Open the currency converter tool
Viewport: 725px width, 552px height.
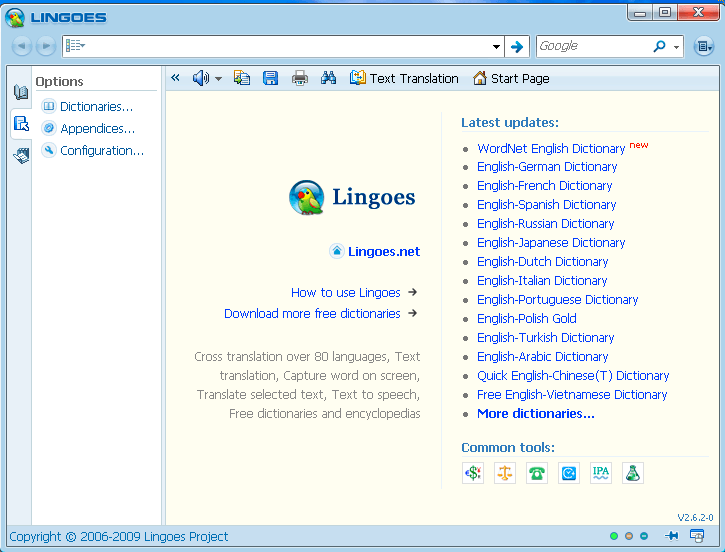pyautogui.click(x=473, y=473)
